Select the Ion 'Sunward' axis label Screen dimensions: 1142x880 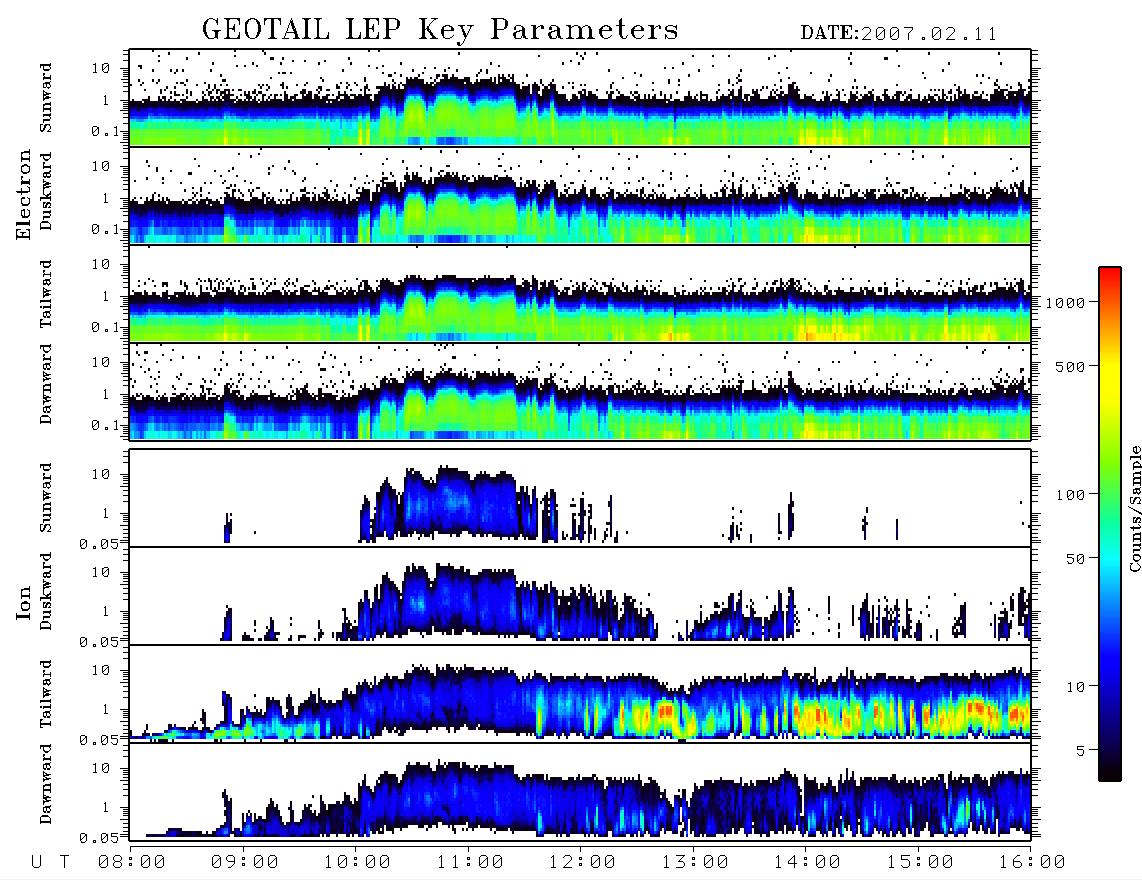(46, 498)
